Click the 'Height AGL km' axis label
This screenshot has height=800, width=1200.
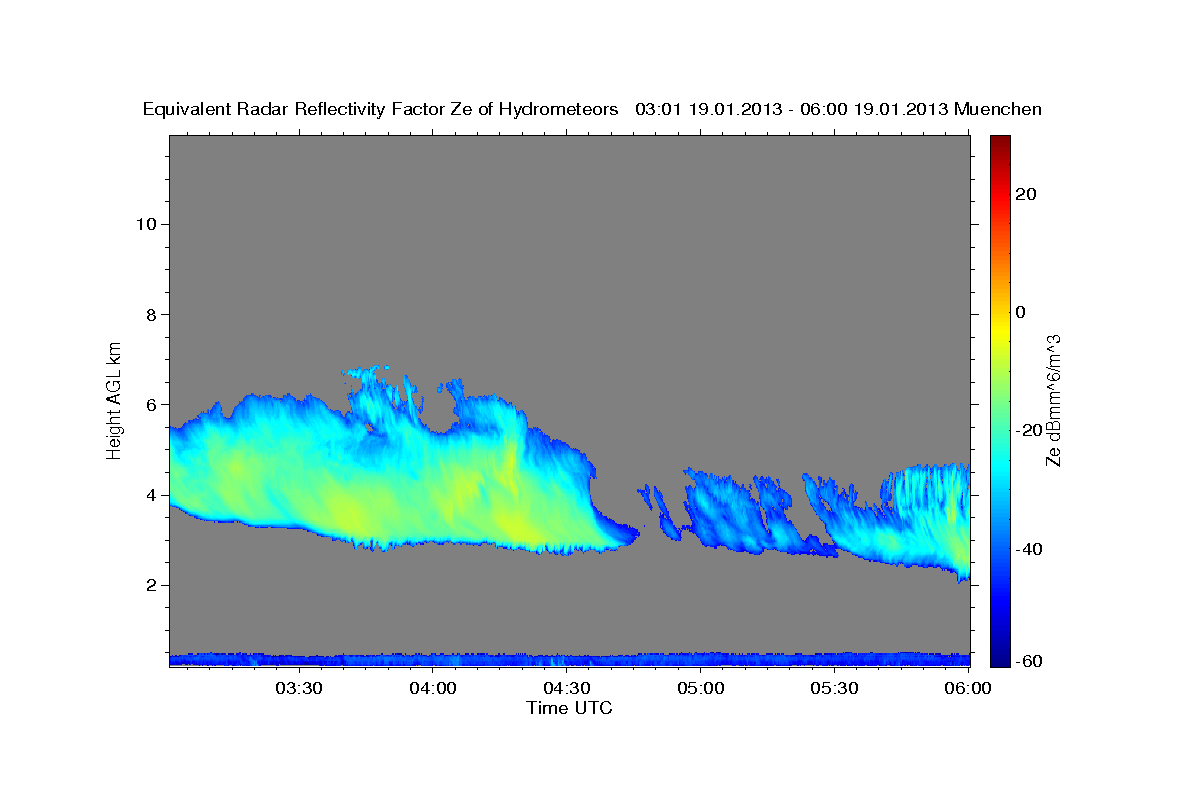[114, 399]
